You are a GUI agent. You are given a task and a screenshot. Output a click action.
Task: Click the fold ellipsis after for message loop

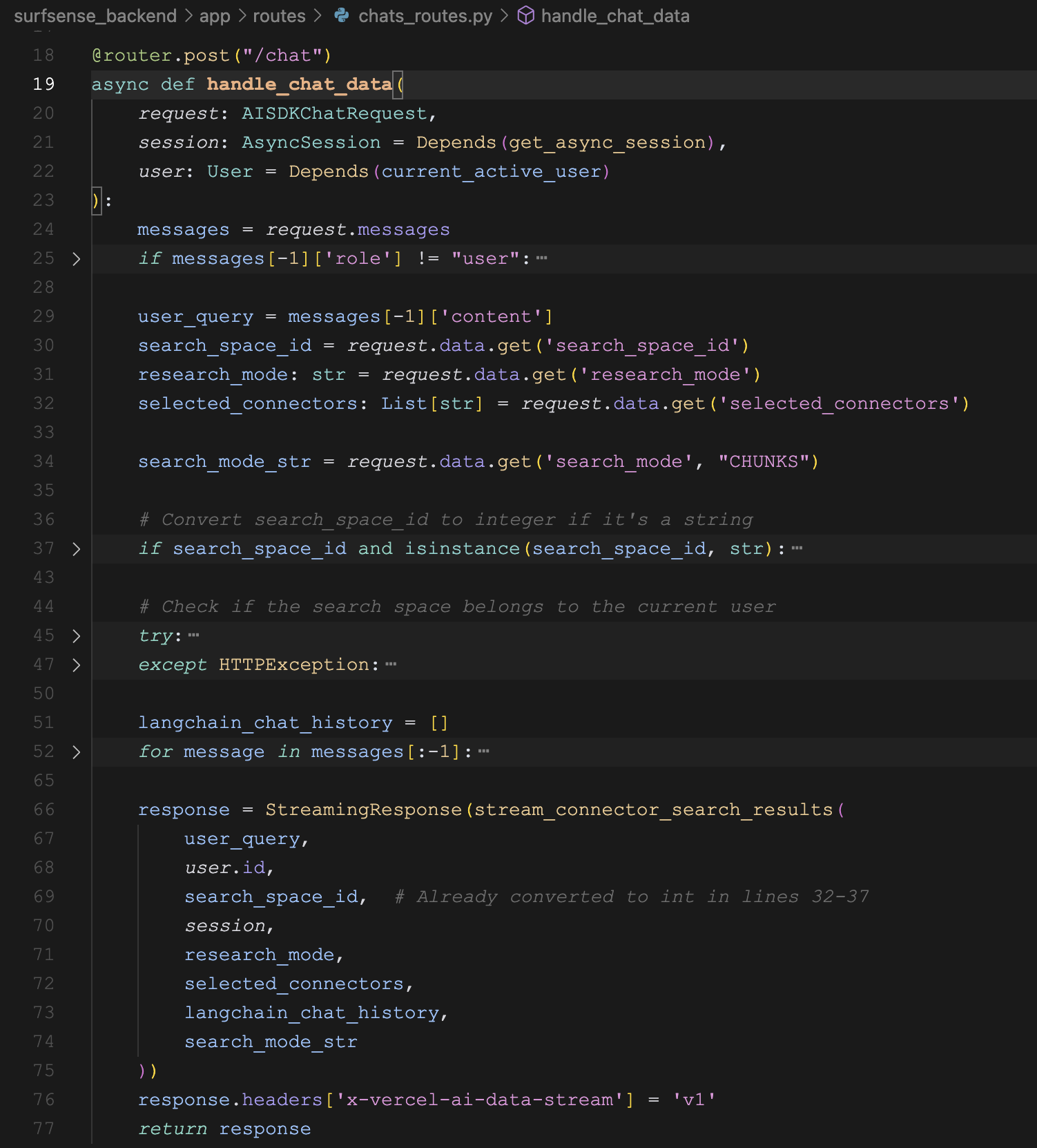pos(483,752)
